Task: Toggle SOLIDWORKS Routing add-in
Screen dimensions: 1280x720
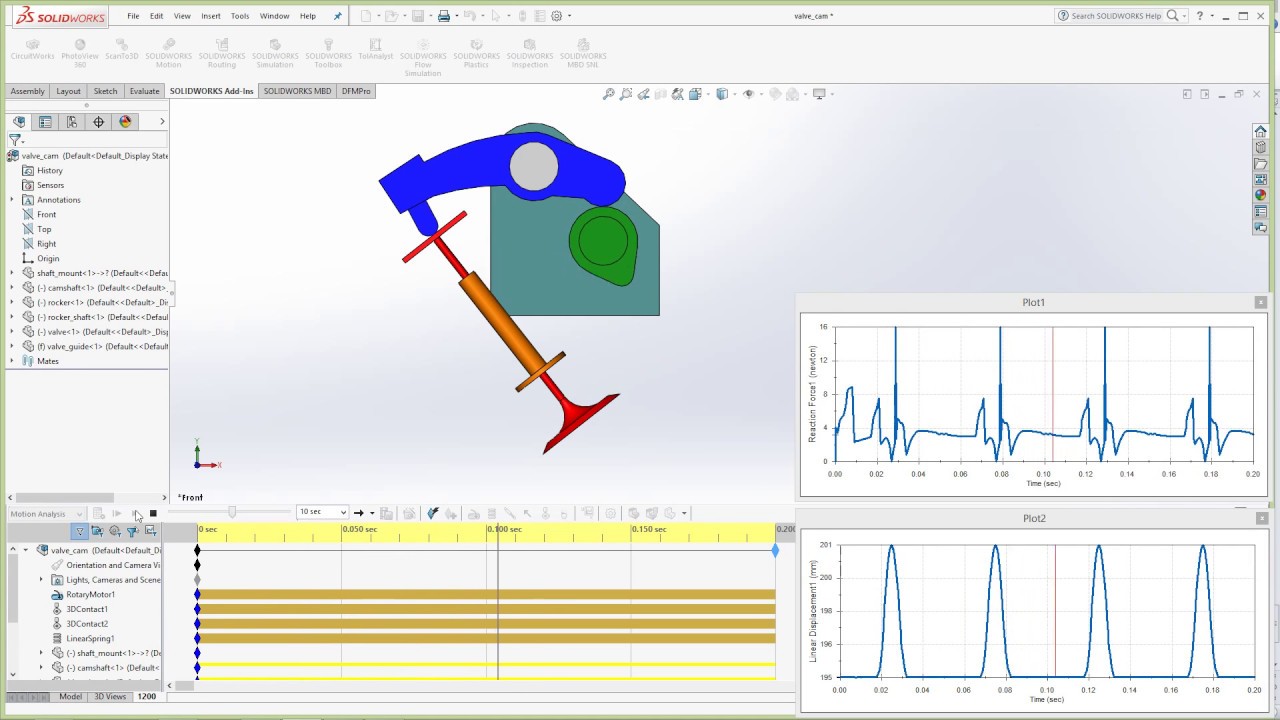Action: point(222,54)
